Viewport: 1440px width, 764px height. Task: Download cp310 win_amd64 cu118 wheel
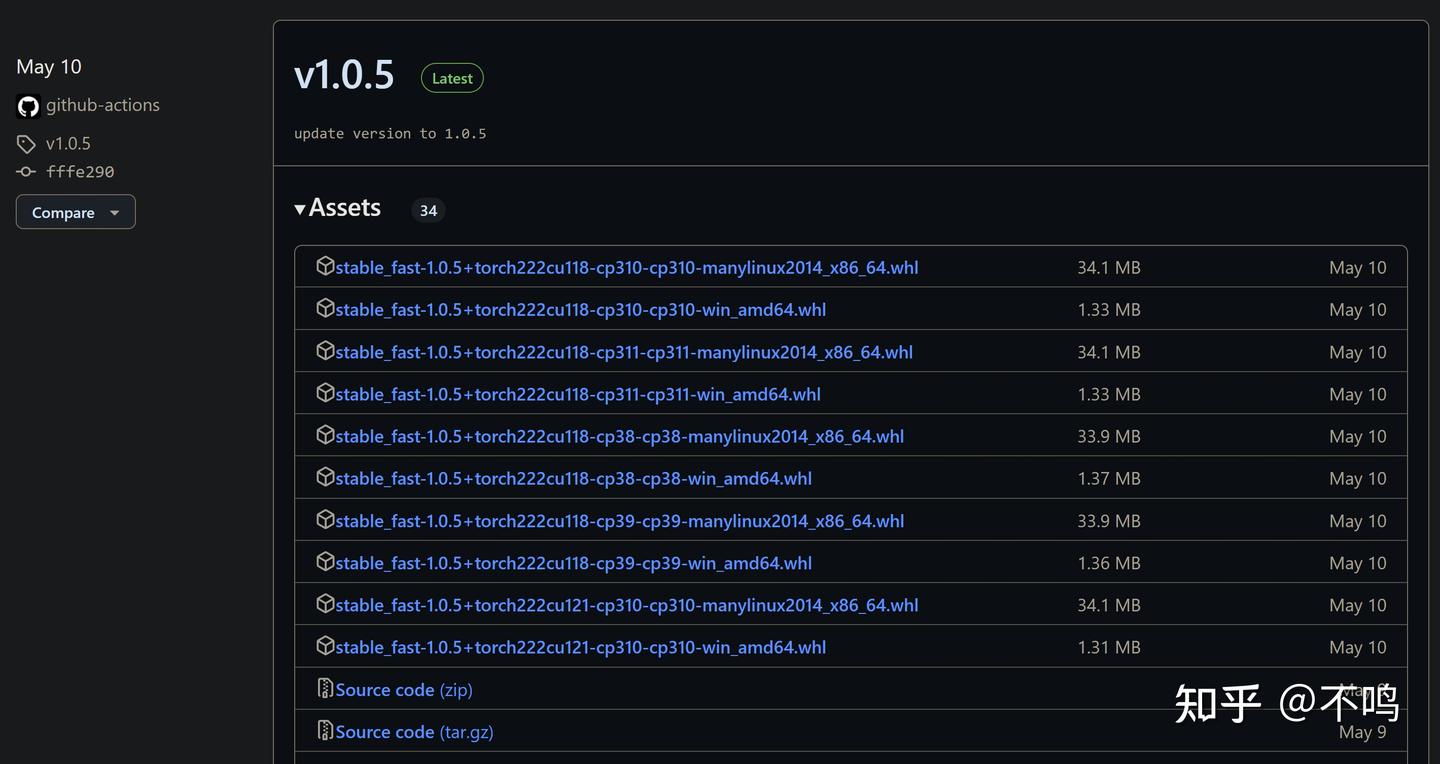tap(580, 310)
